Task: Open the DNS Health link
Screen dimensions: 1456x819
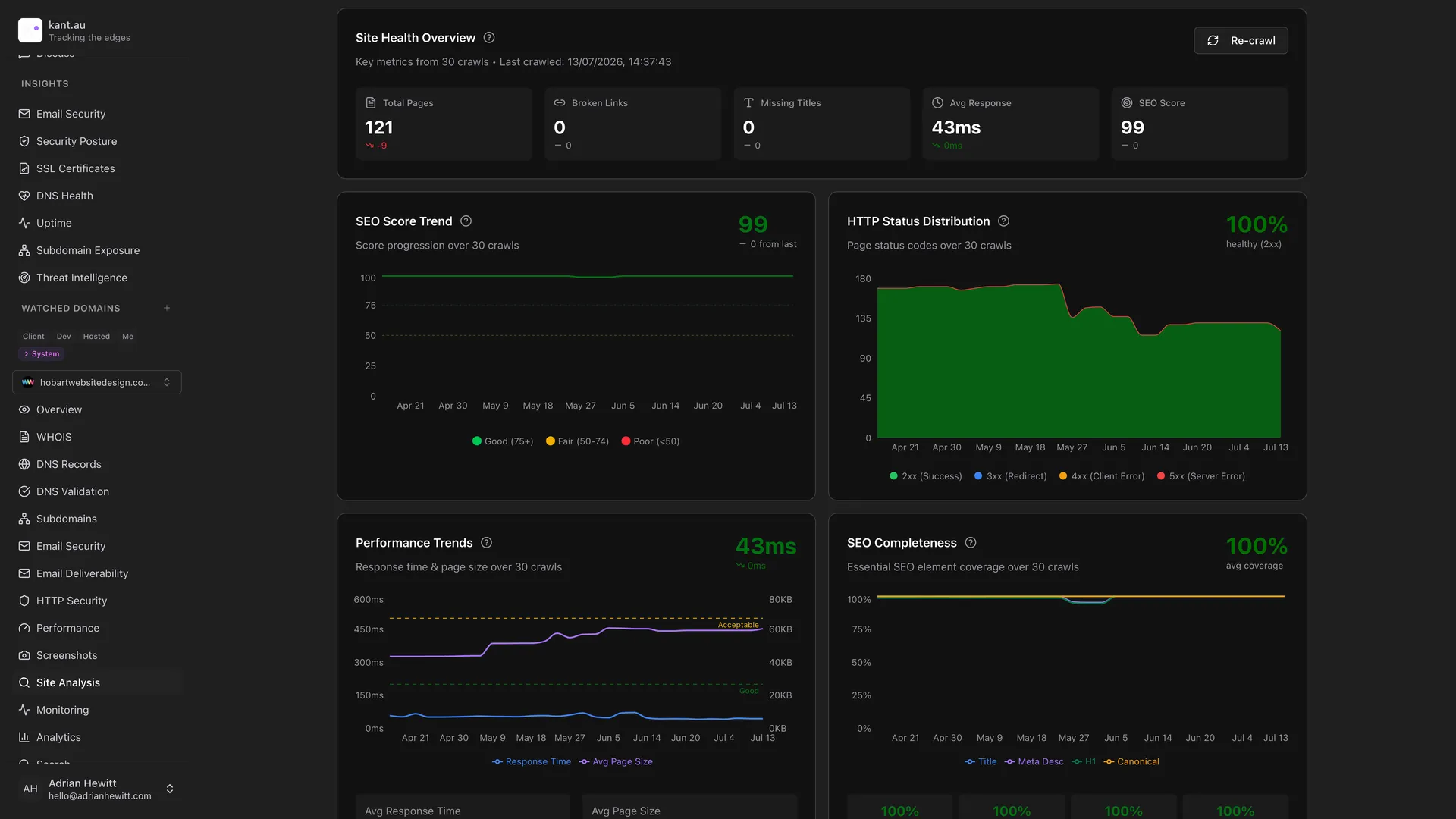Action: [x=64, y=196]
